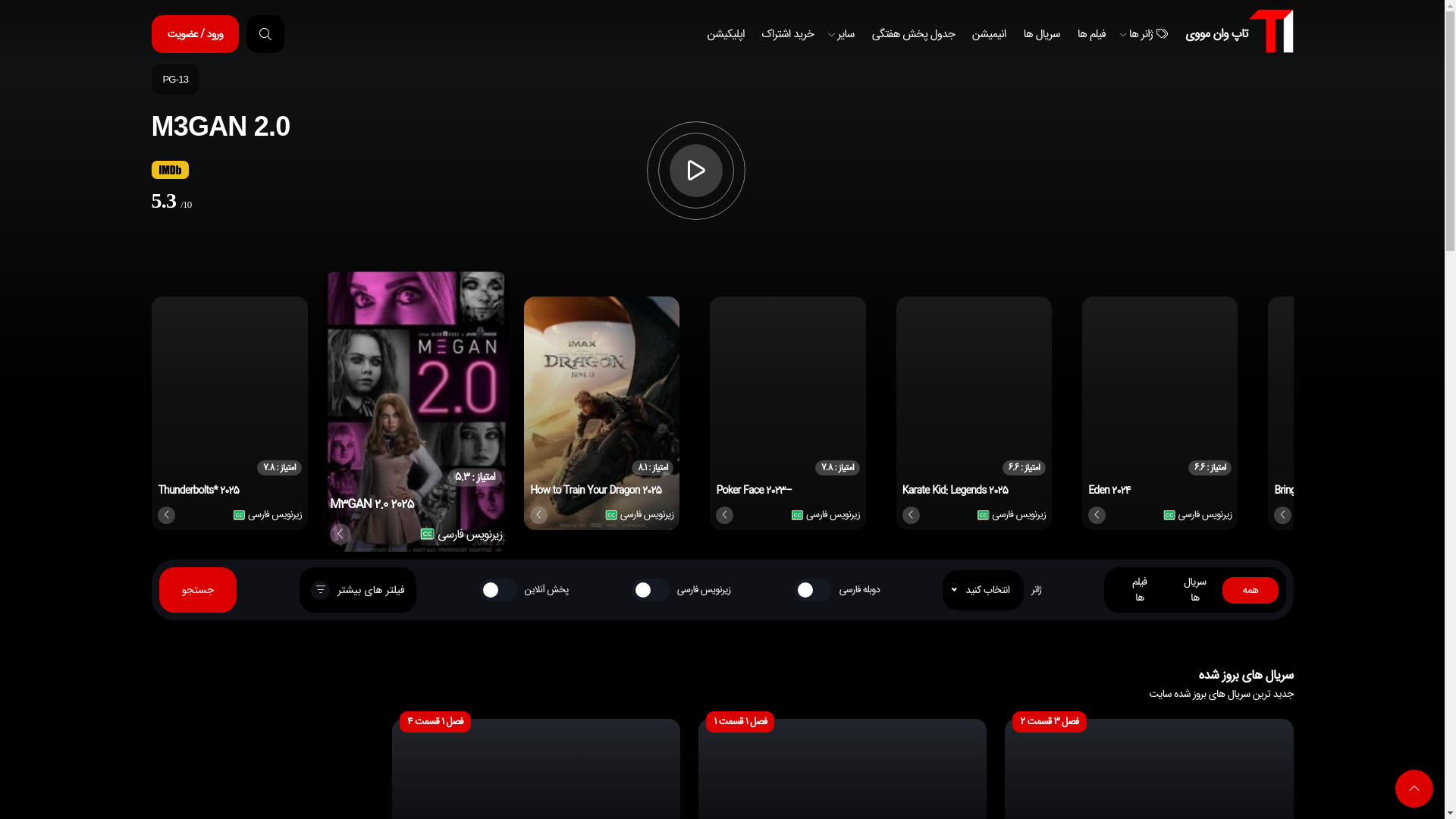Screen dimensions: 1456x819
Task: Click arrow icon on Eden 2024 card
Action: tap(1097, 515)
